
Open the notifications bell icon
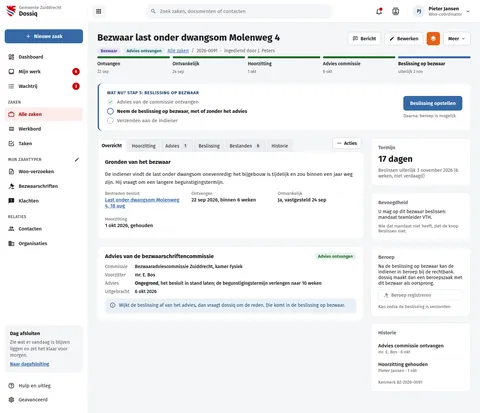click(x=379, y=11)
